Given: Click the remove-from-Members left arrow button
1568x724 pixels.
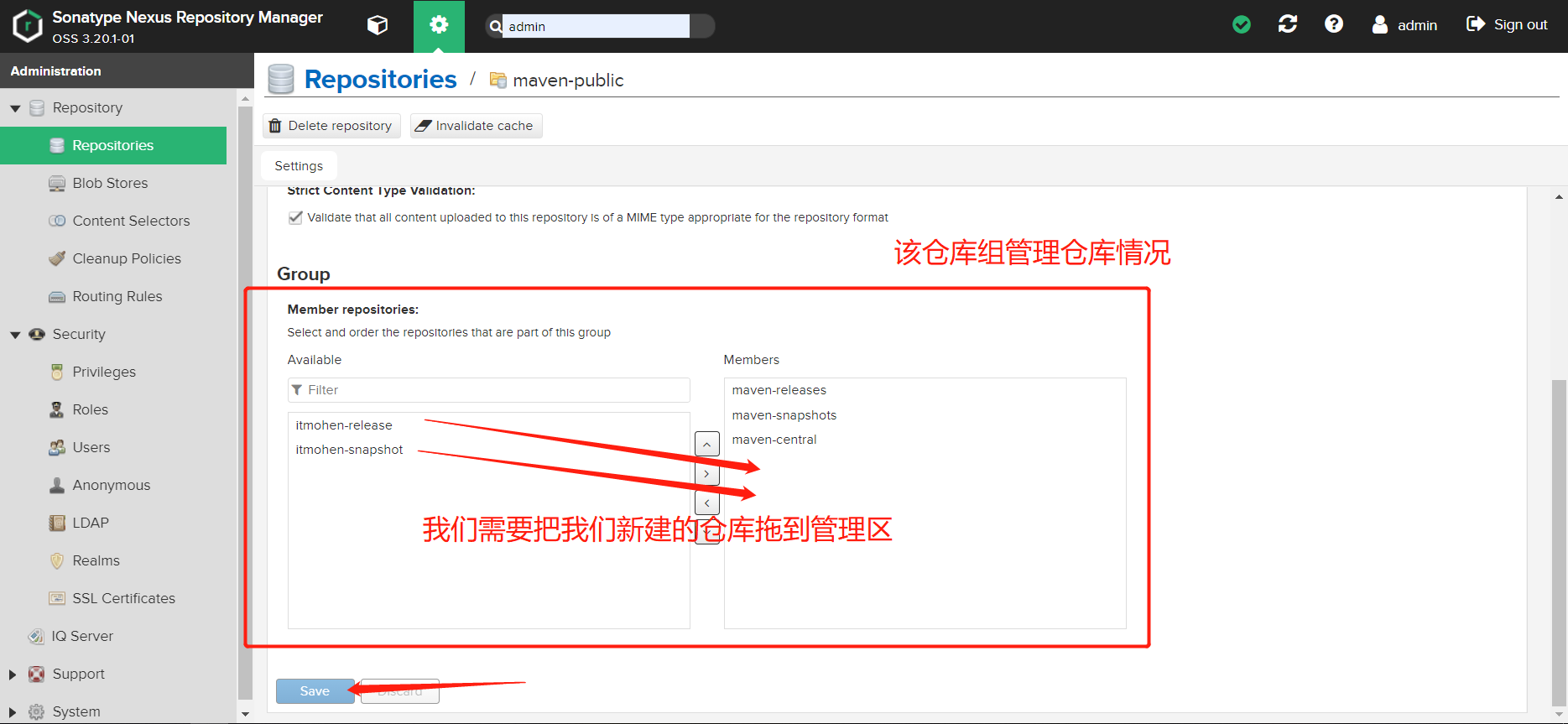Looking at the screenshot, I should tap(707, 503).
